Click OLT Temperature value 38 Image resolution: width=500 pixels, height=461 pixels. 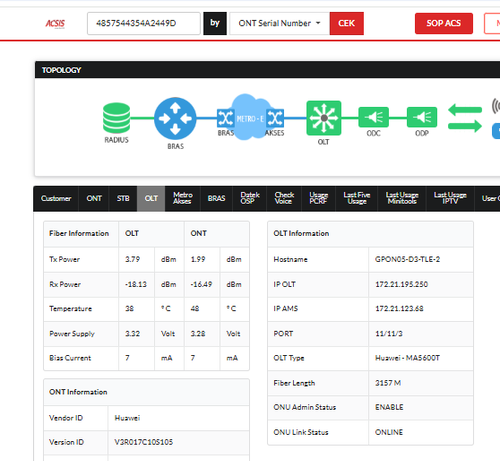129,309
